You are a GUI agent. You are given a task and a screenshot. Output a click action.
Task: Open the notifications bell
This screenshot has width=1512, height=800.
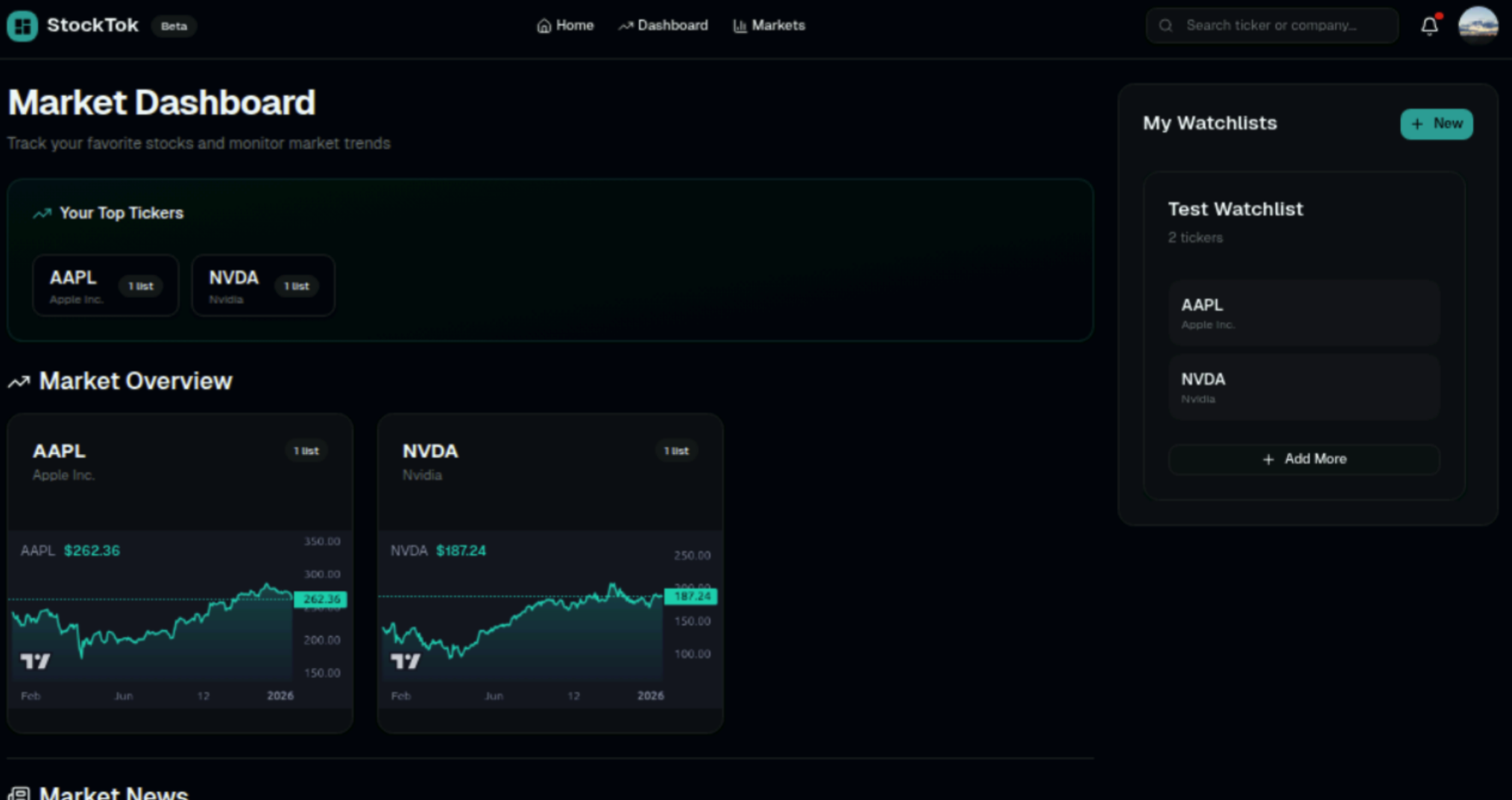(1429, 26)
